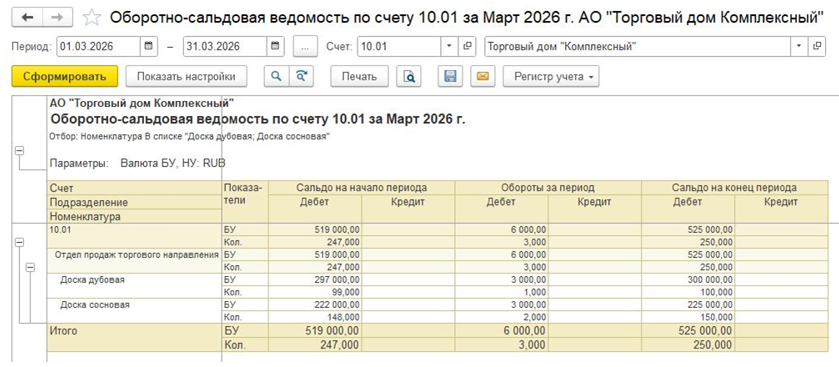
Task: Click the start date field 01.03.2026
Action: coord(98,46)
